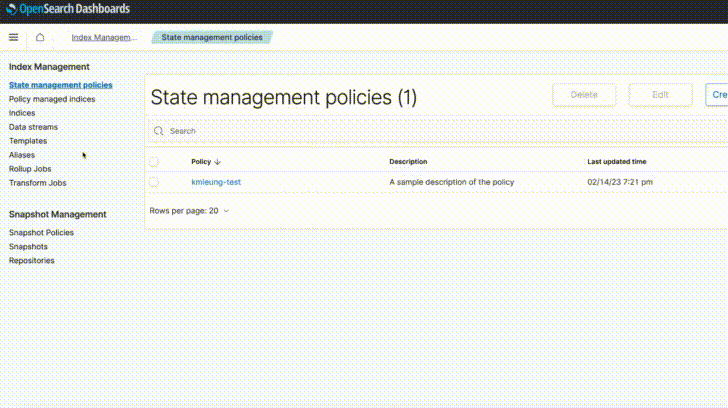Select State management policies breadcrumb
Image resolution: width=728 pixels, height=408 pixels.
click(212, 37)
